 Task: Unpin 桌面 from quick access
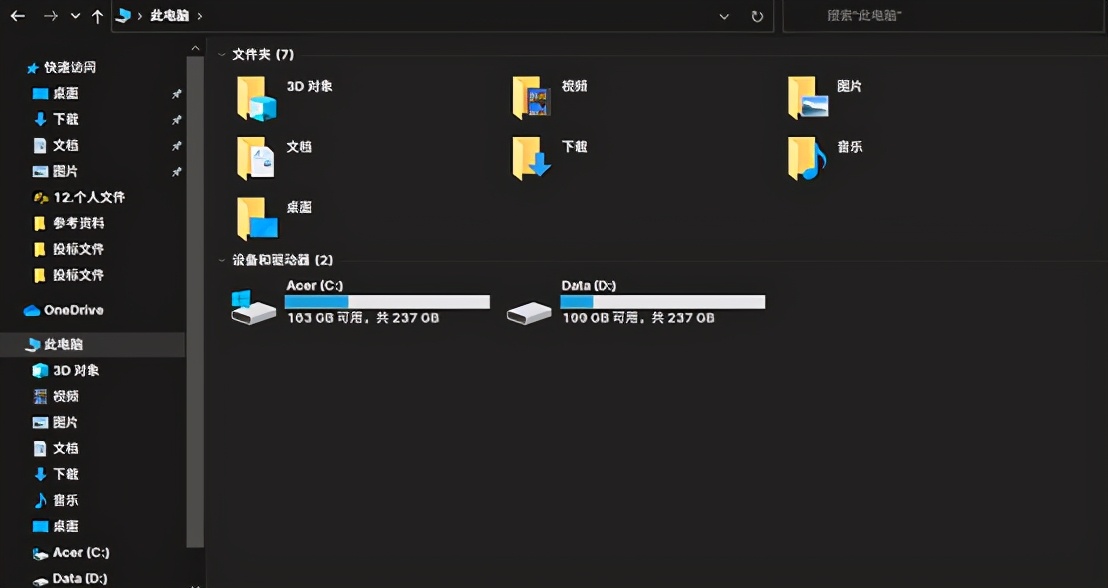[x=176, y=93]
